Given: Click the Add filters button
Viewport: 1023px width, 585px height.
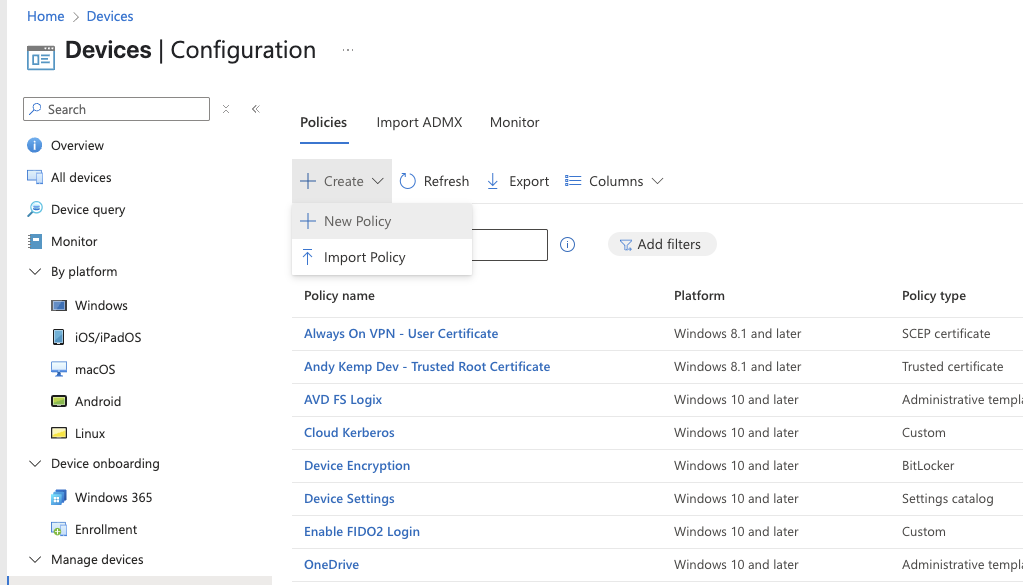Looking at the screenshot, I should click(662, 245).
